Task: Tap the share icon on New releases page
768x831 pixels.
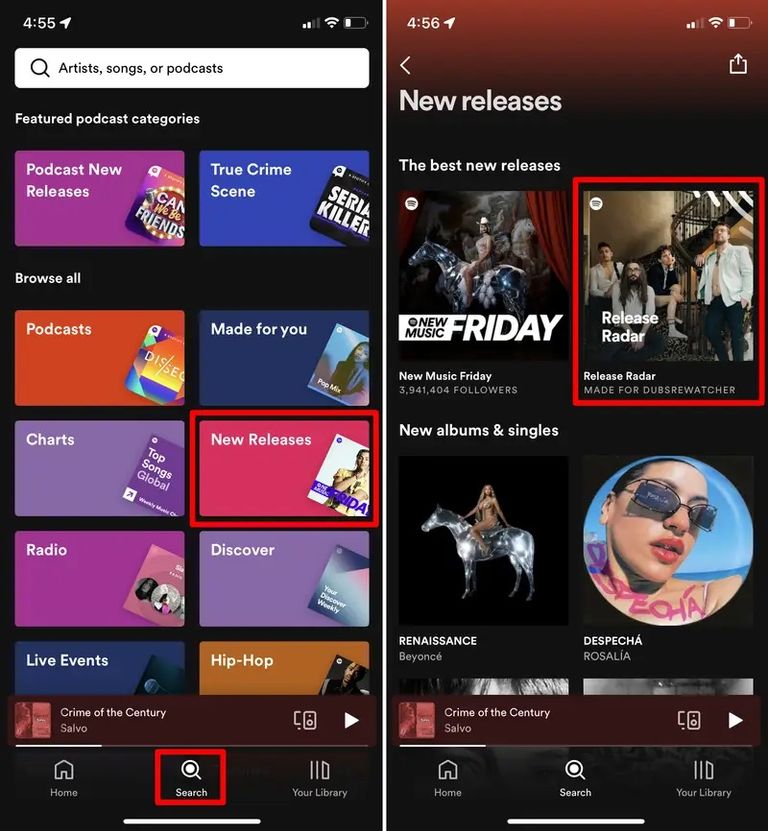Action: 738,64
